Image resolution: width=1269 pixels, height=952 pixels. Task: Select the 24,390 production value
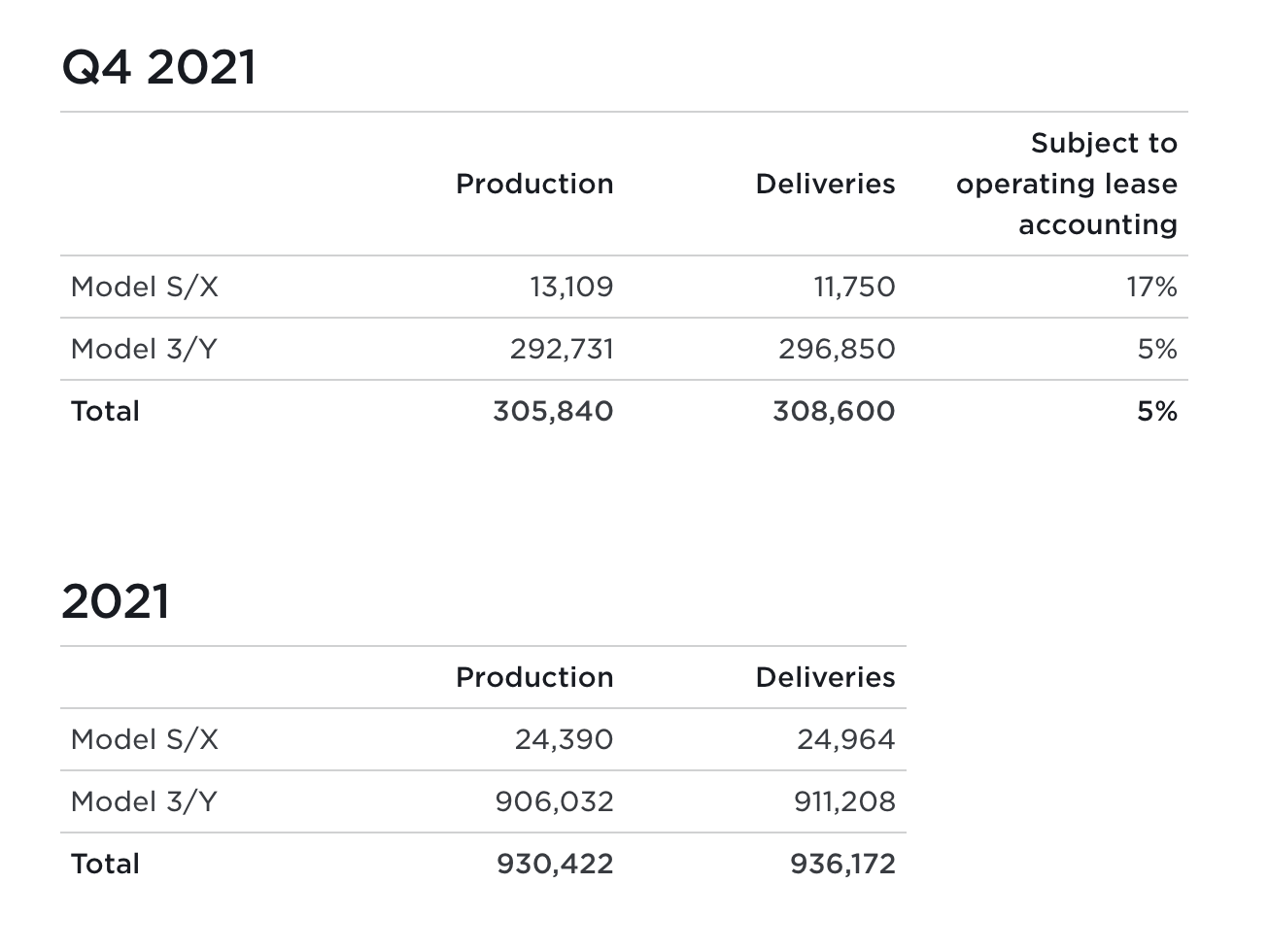pyautogui.click(x=564, y=740)
